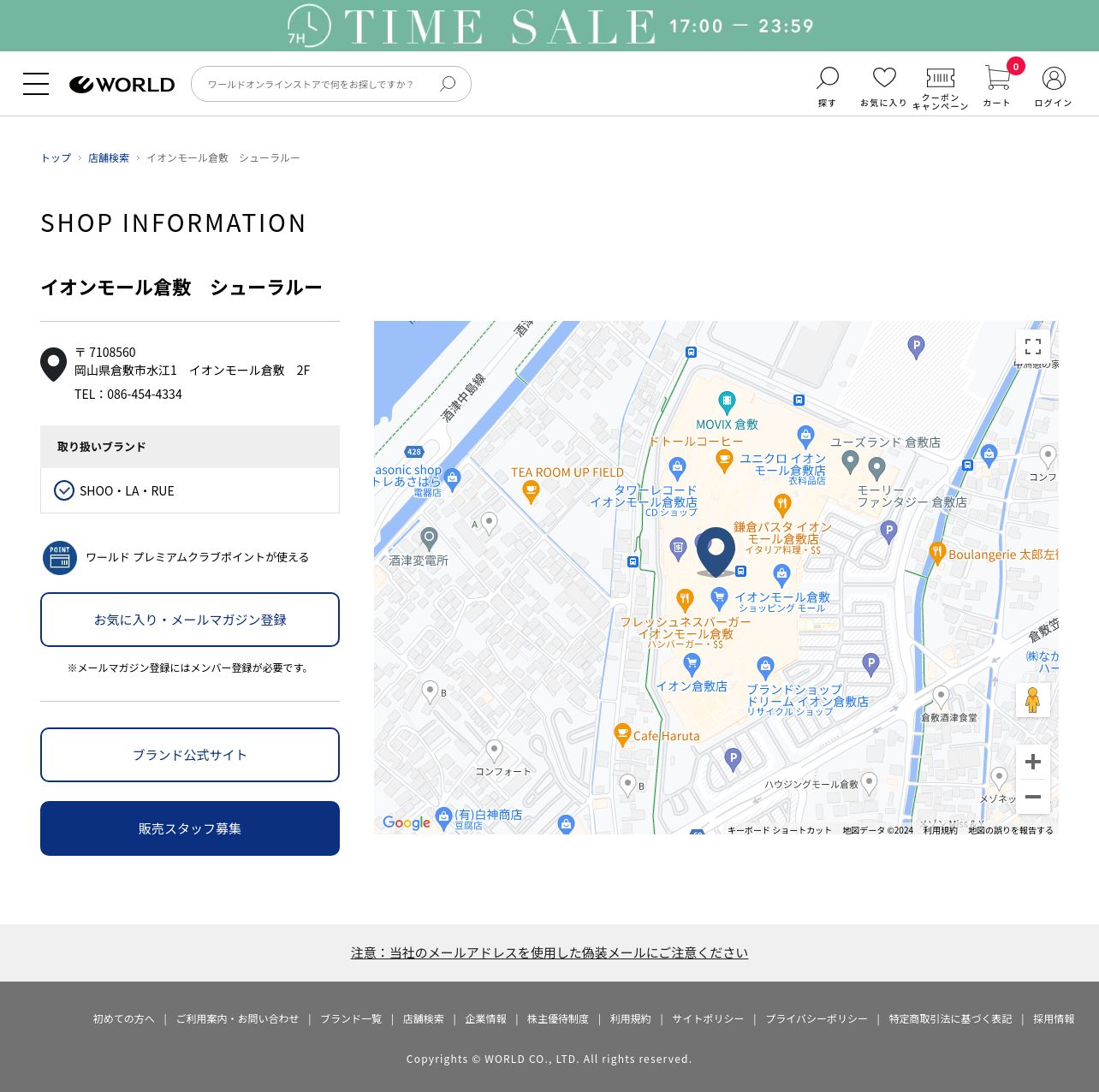The height and width of the screenshot is (1092, 1099).
Task: Open footer 利用規約 link
Action: point(631,1018)
